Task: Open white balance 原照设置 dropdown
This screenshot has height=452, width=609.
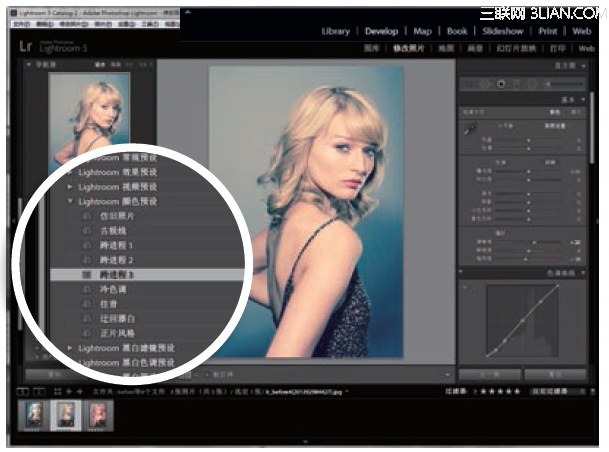Action: (x=554, y=126)
